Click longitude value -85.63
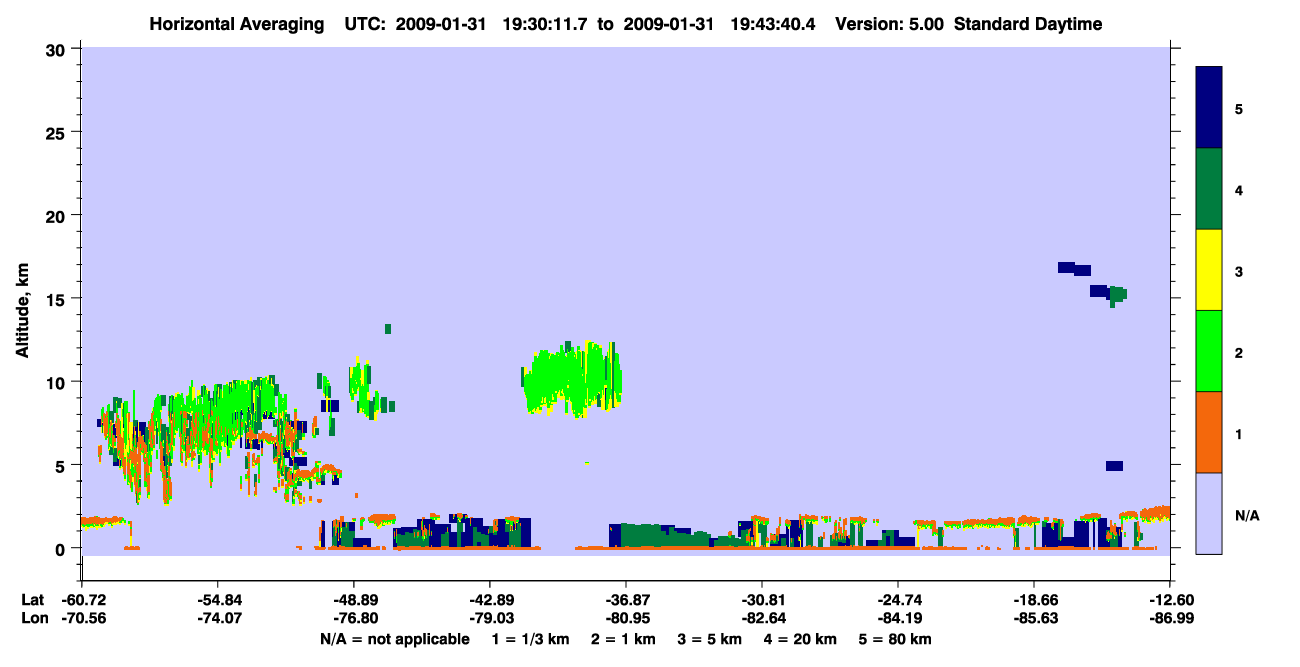1300x667 pixels. (x=1034, y=618)
